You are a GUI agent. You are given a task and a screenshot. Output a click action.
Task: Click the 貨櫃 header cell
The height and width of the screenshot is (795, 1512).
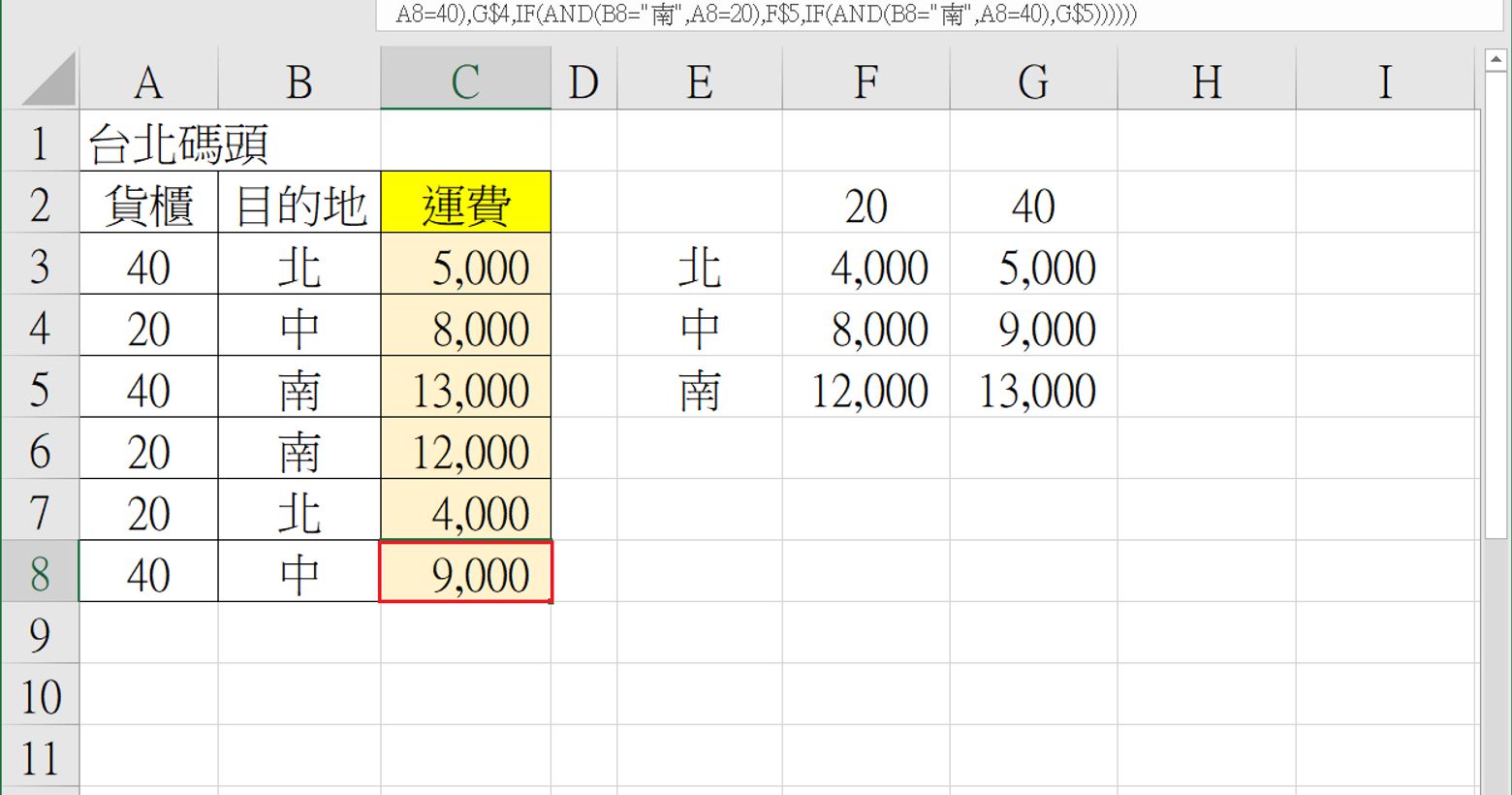pyautogui.click(x=148, y=205)
